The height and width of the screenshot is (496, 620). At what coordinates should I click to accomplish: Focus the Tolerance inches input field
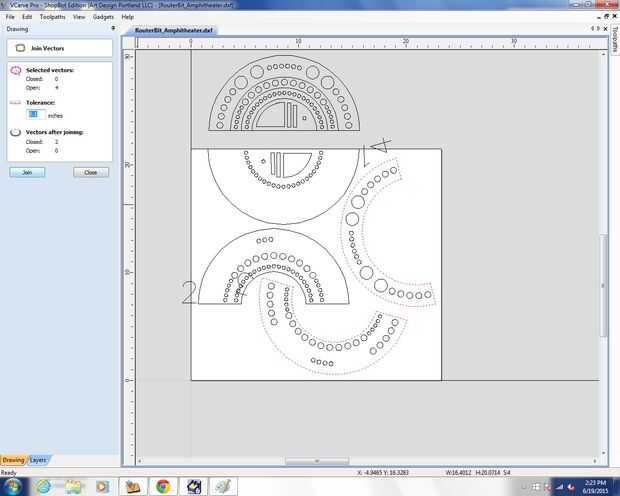[x=36, y=115]
